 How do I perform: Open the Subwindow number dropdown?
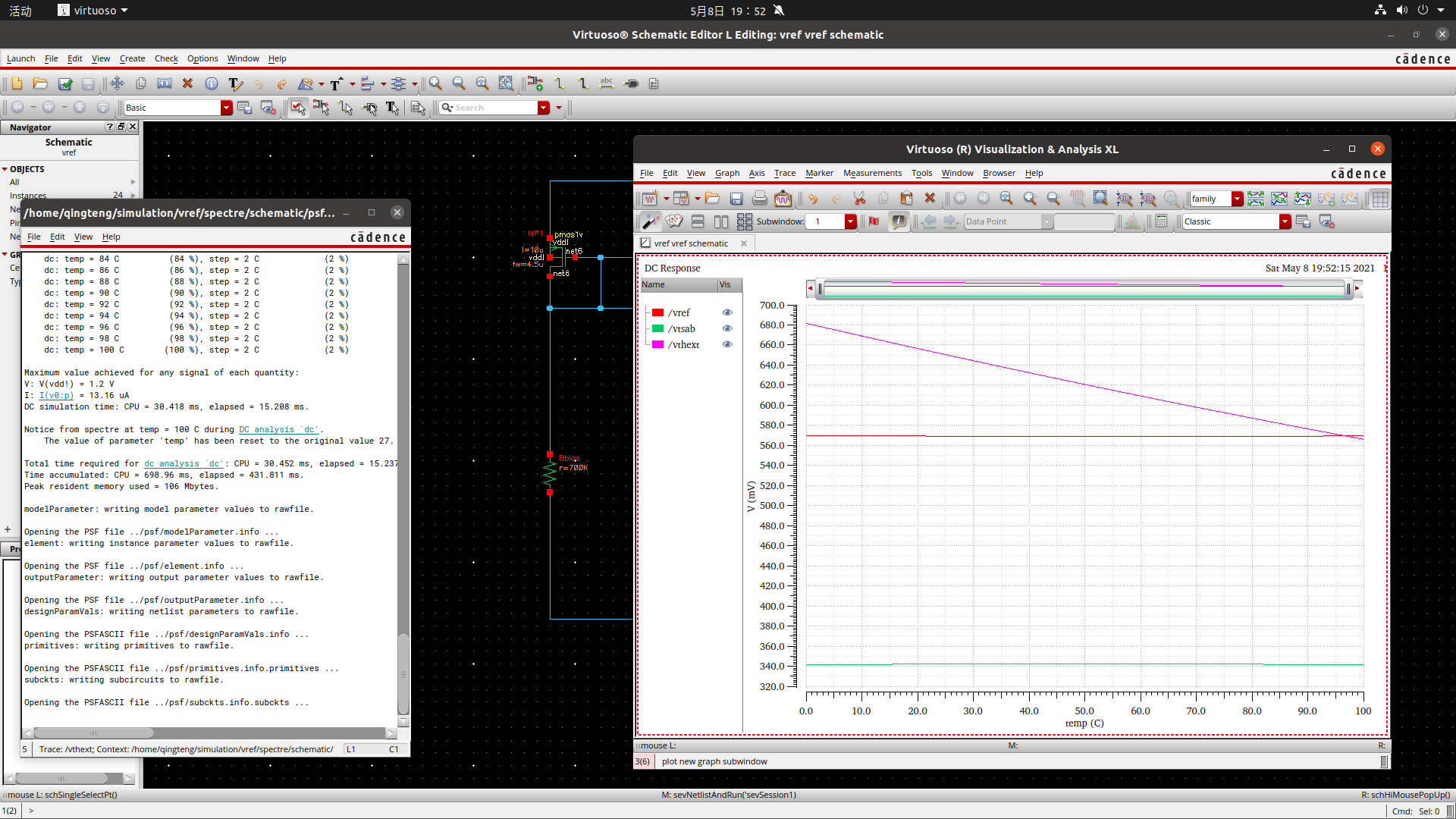coord(850,221)
